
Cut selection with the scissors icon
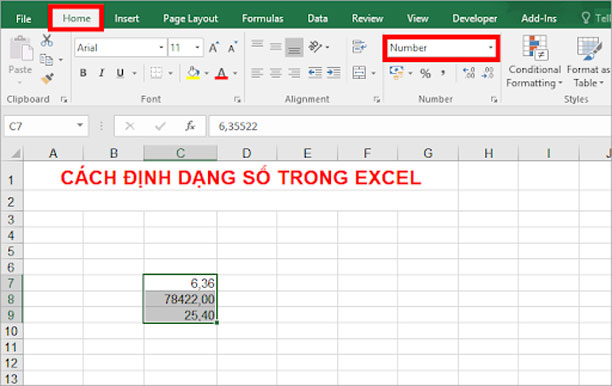tap(47, 40)
